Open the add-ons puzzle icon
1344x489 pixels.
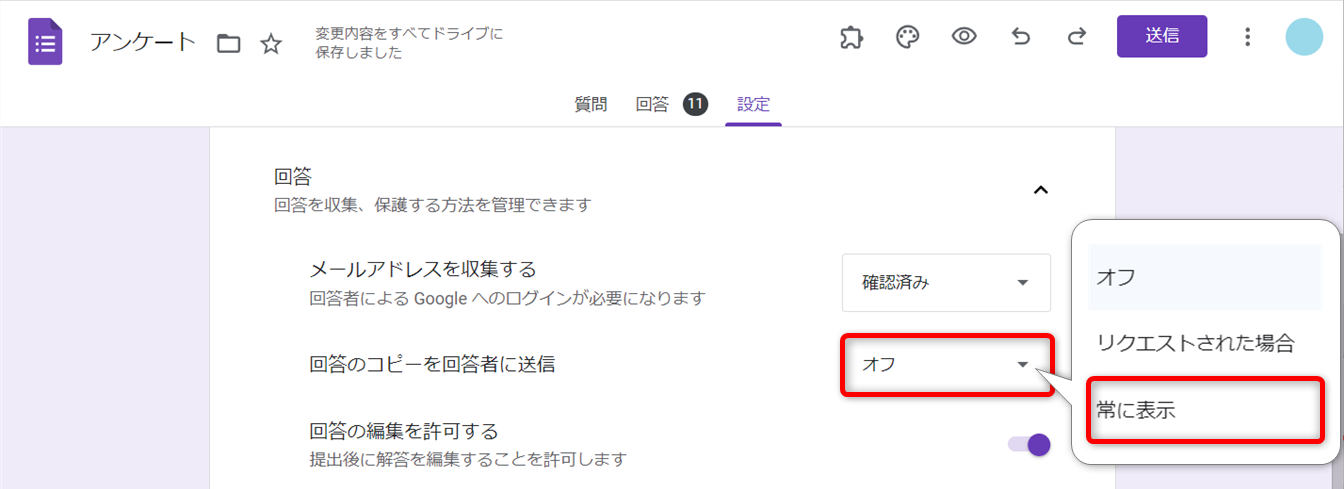[x=851, y=37]
